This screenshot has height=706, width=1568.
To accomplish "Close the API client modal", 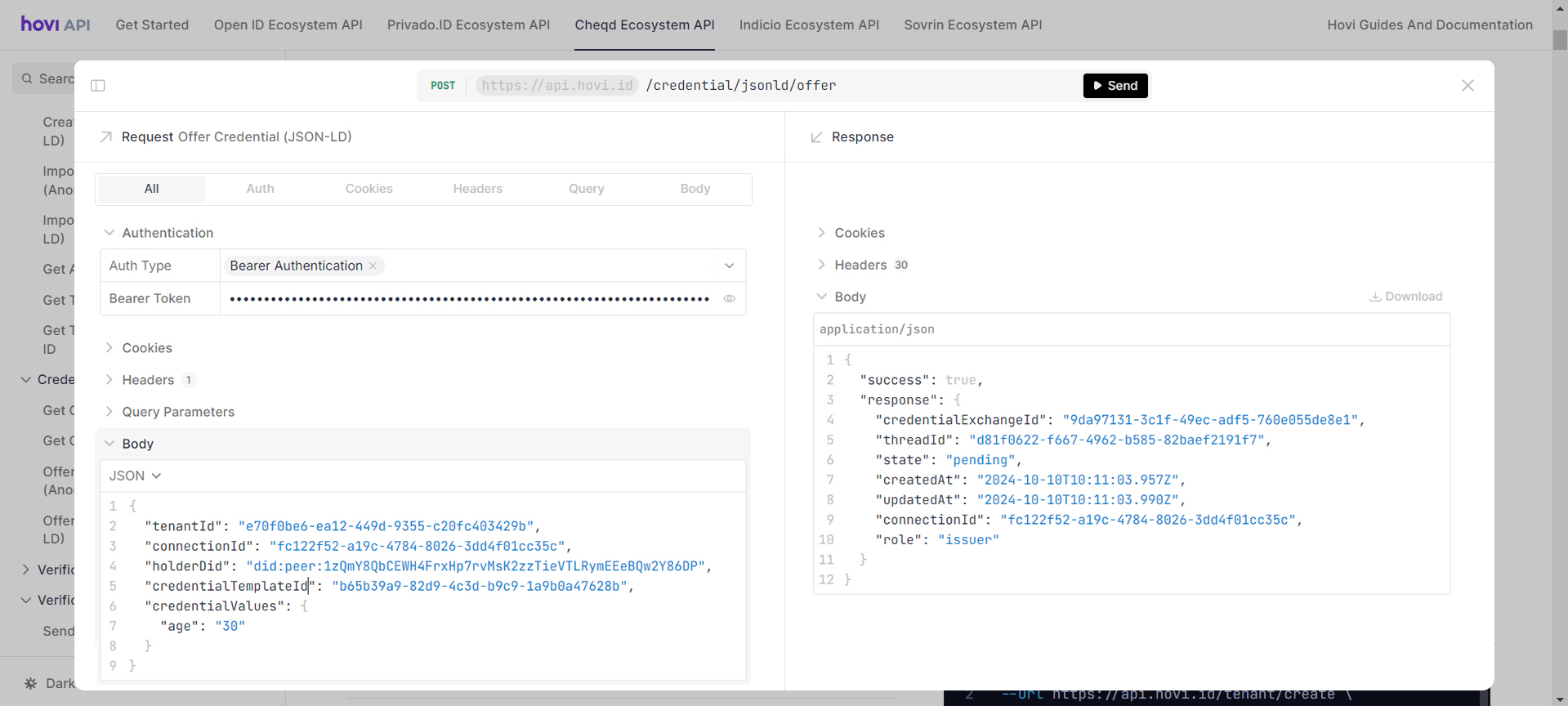I will tap(1467, 86).
